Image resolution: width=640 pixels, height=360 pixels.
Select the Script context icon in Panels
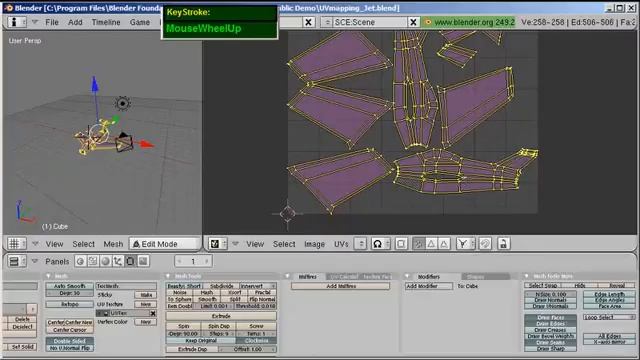click(x=93, y=261)
